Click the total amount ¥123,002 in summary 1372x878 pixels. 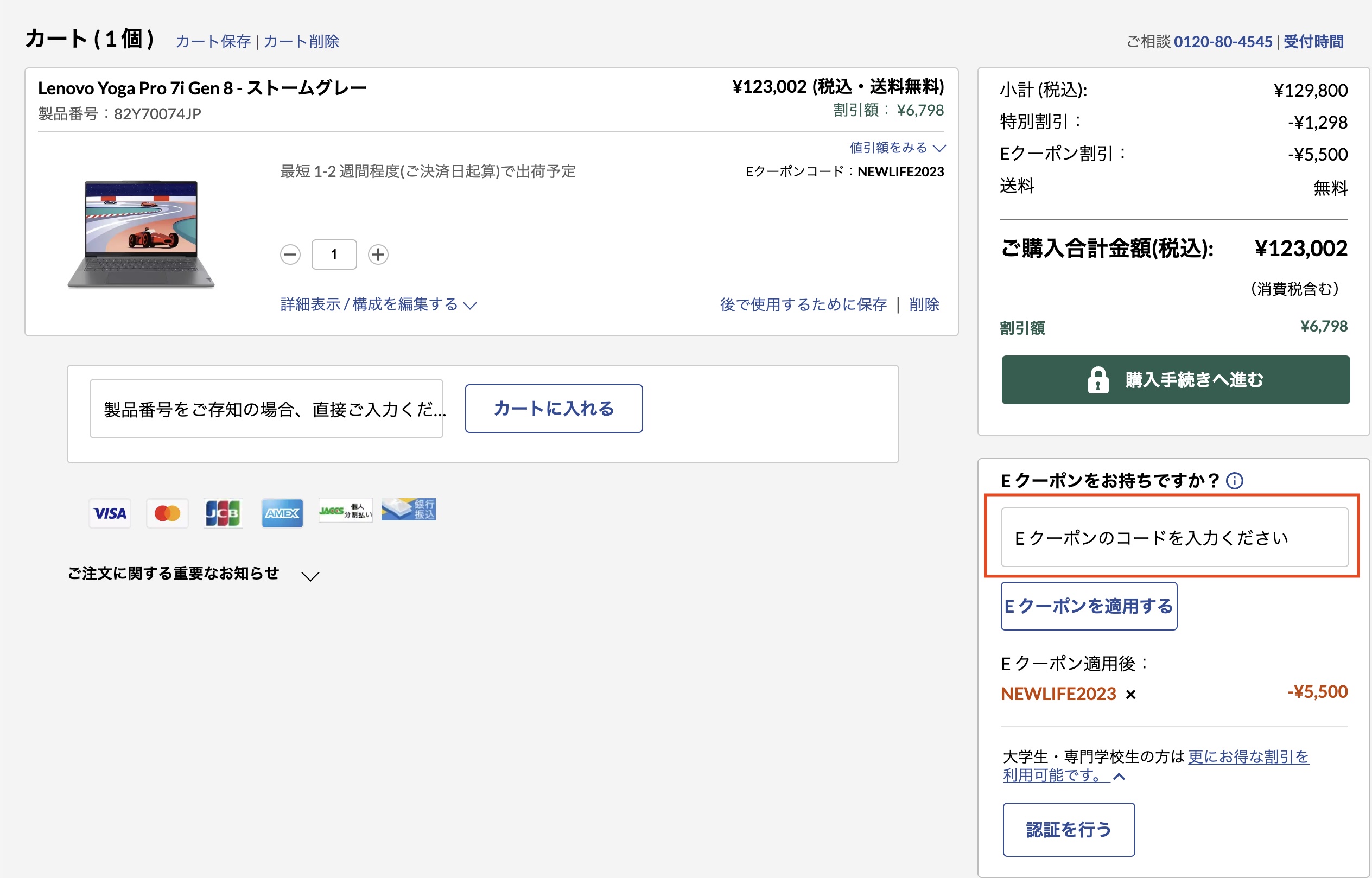click(1301, 249)
